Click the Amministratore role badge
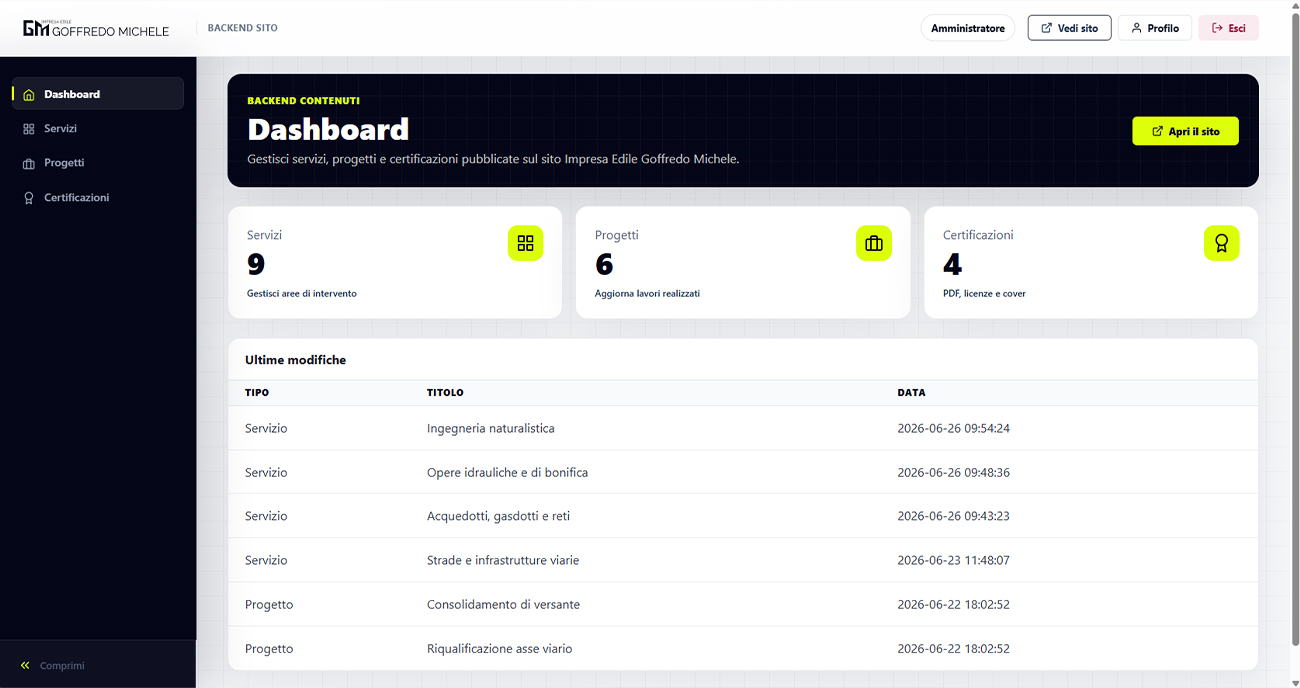The width and height of the screenshot is (1300, 688). (x=968, y=28)
